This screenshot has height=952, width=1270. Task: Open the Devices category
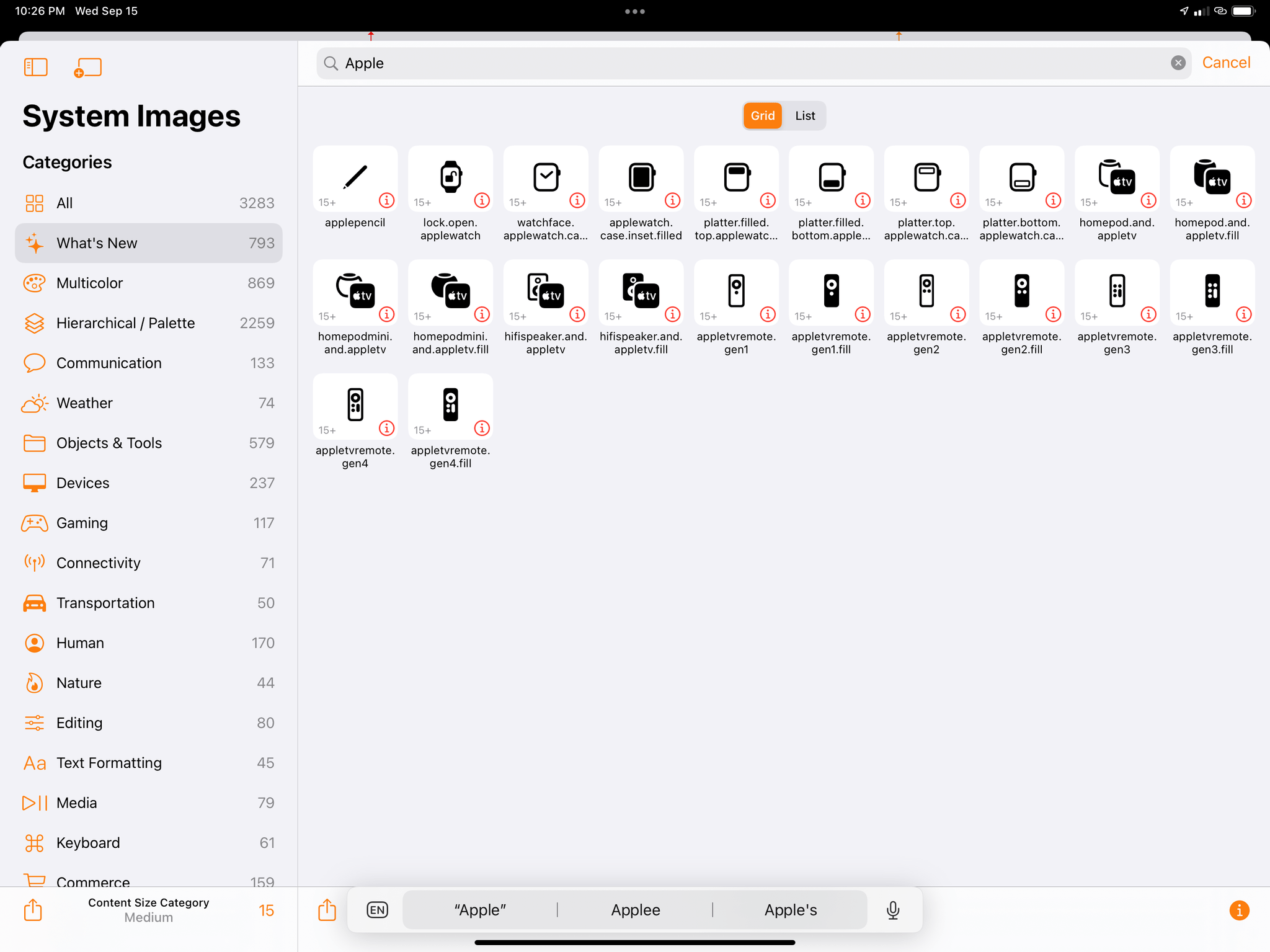tap(149, 483)
